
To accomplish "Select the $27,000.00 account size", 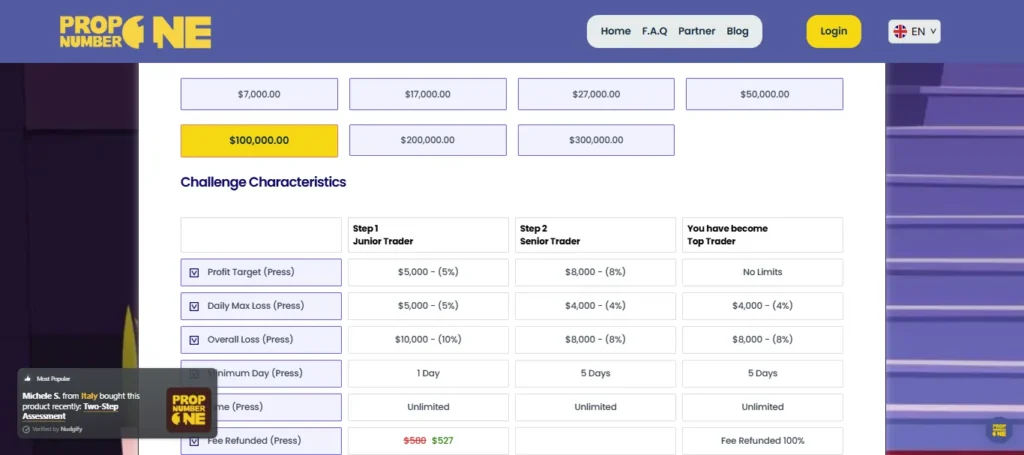I will [x=596, y=94].
